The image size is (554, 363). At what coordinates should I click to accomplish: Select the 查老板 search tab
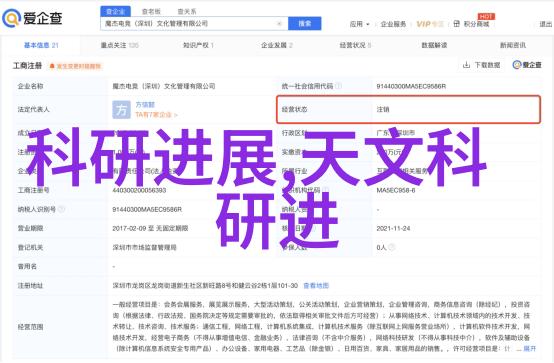pyautogui.click(x=151, y=12)
